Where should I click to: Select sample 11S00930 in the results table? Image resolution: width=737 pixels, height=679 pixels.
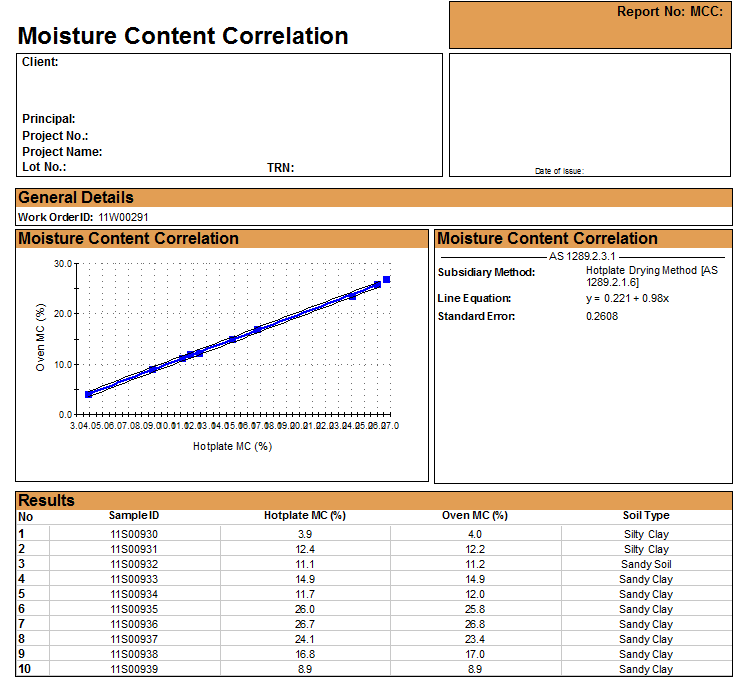coord(134,534)
